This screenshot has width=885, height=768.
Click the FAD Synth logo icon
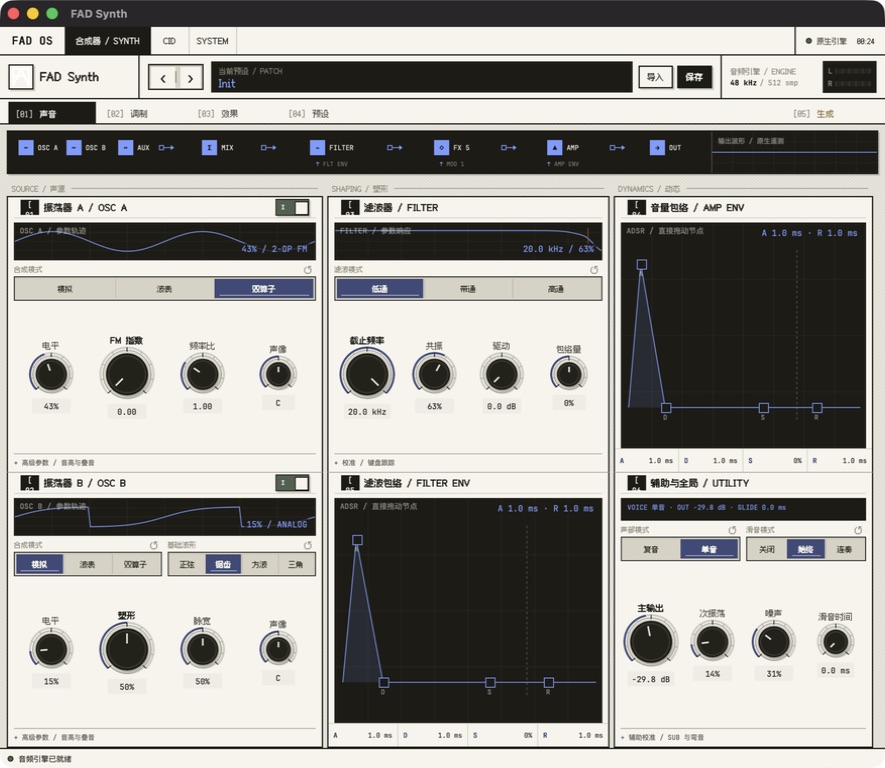click(21, 77)
